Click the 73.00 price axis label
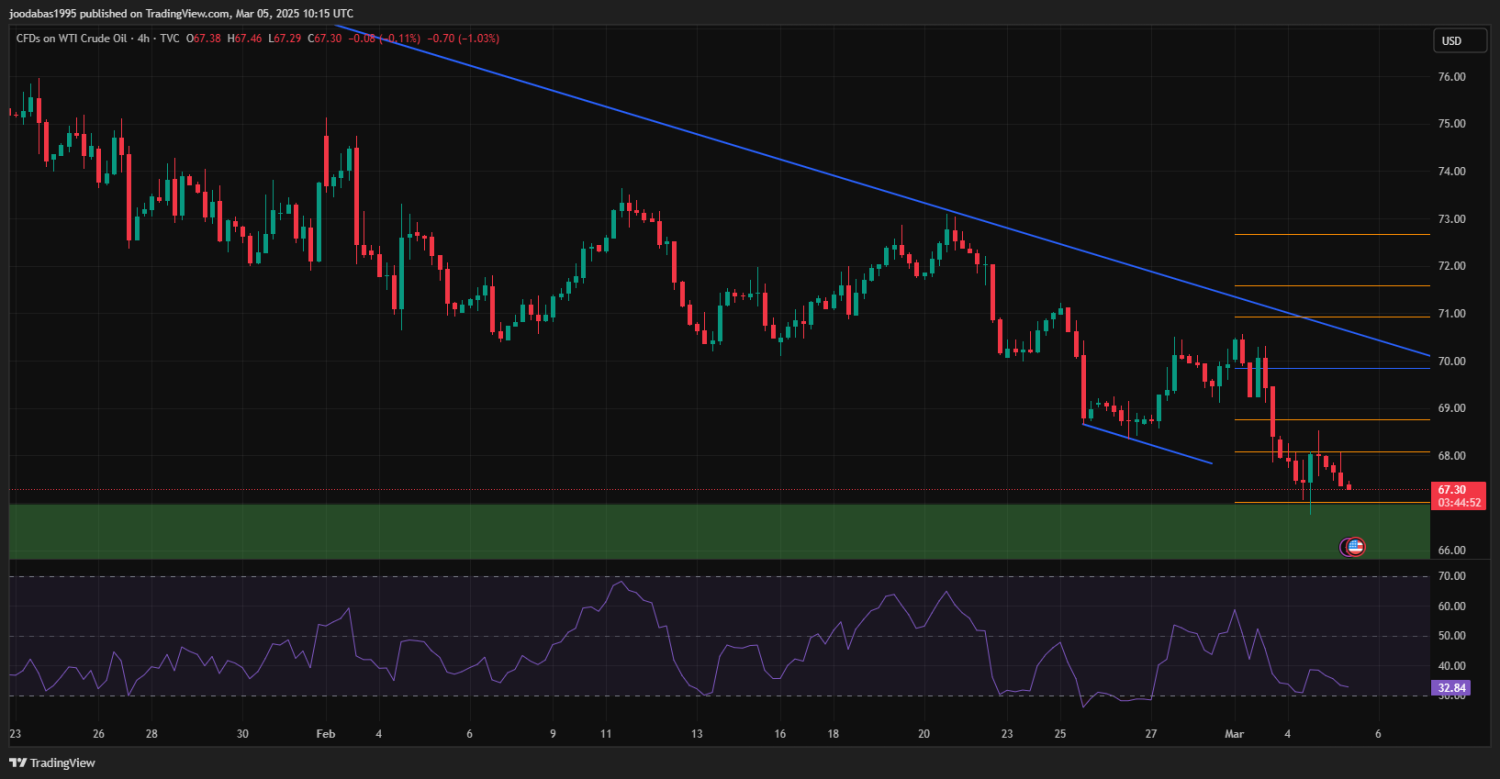 [x=1451, y=219]
